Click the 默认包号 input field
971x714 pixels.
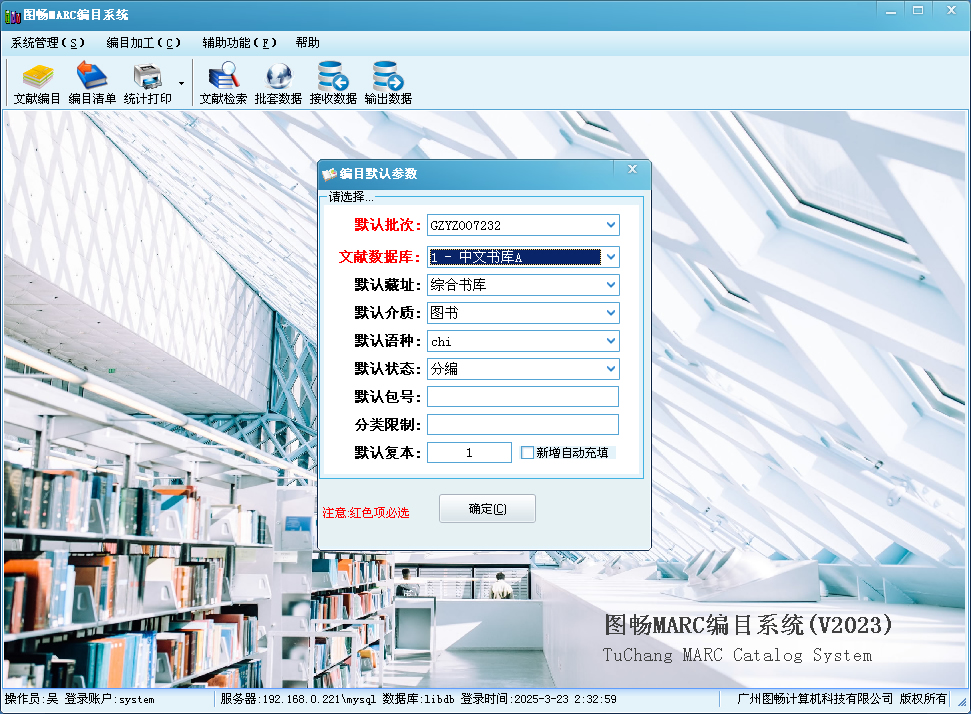(523, 397)
